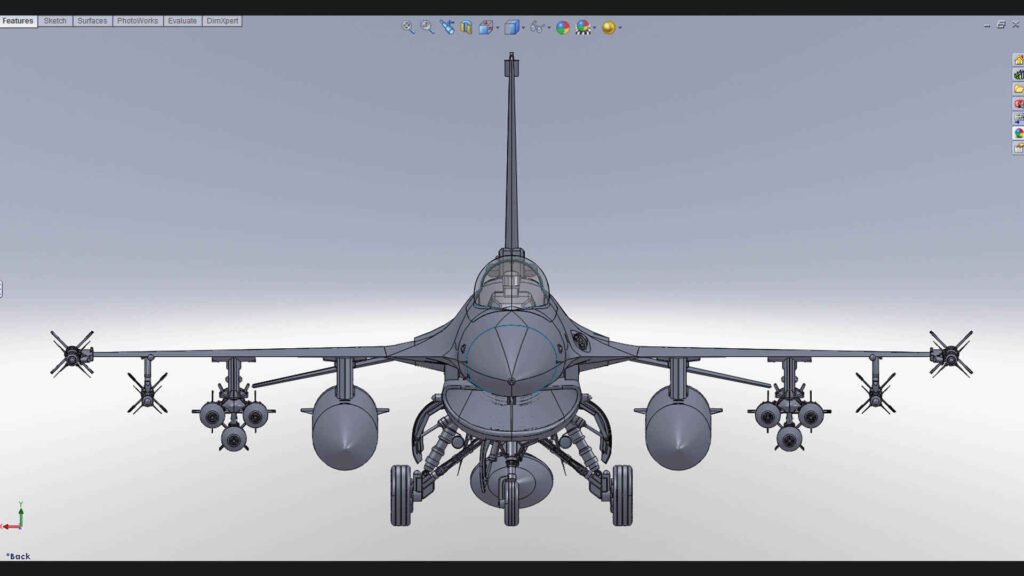Open the Design Library task pane icon
This screenshot has height=576, width=1024.
point(1018,74)
